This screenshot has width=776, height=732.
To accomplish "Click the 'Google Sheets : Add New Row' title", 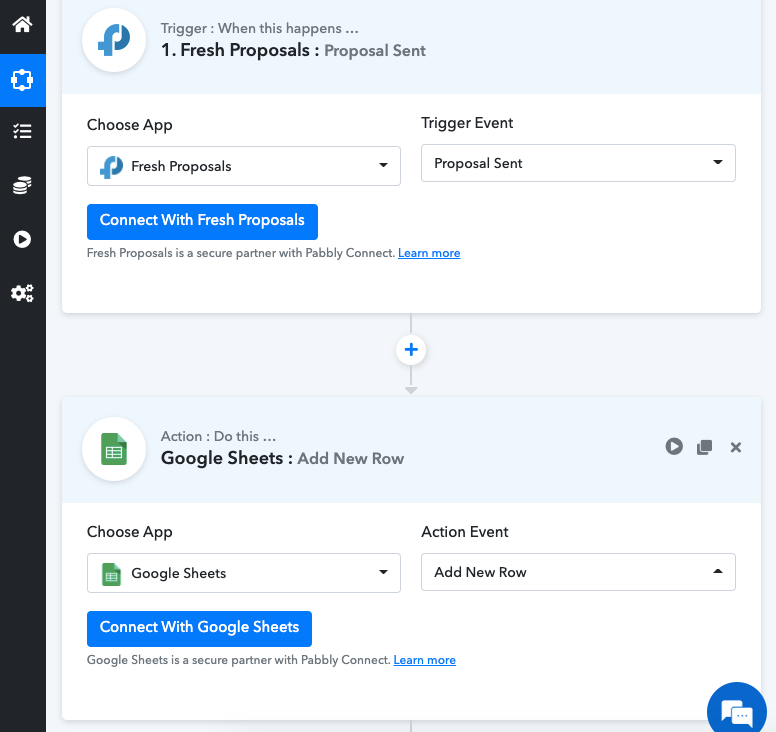I will point(283,458).
